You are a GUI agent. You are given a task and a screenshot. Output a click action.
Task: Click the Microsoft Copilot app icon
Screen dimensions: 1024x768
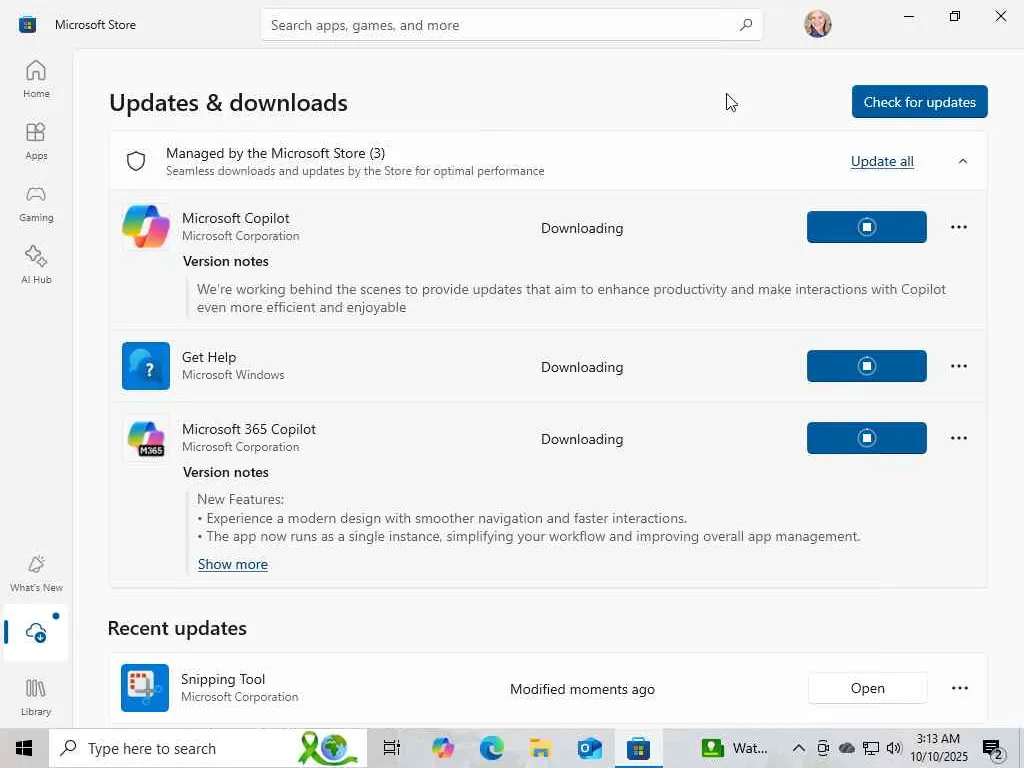point(146,227)
